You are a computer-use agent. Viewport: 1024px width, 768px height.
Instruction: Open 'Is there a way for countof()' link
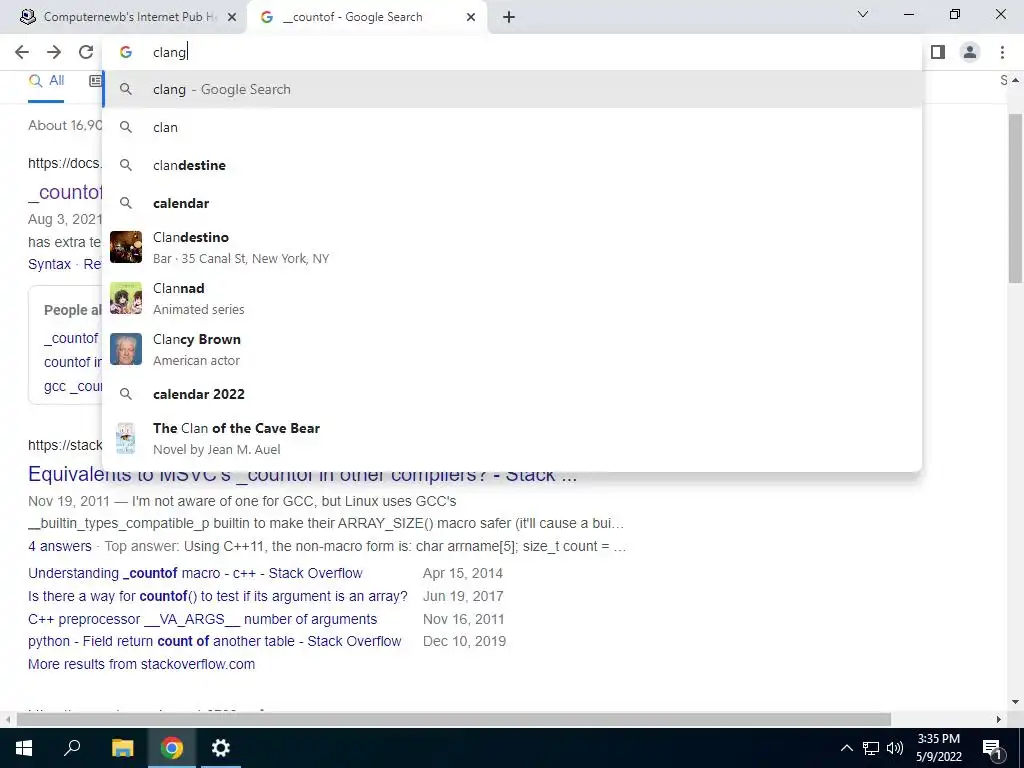pyautogui.click(x=217, y=596)
